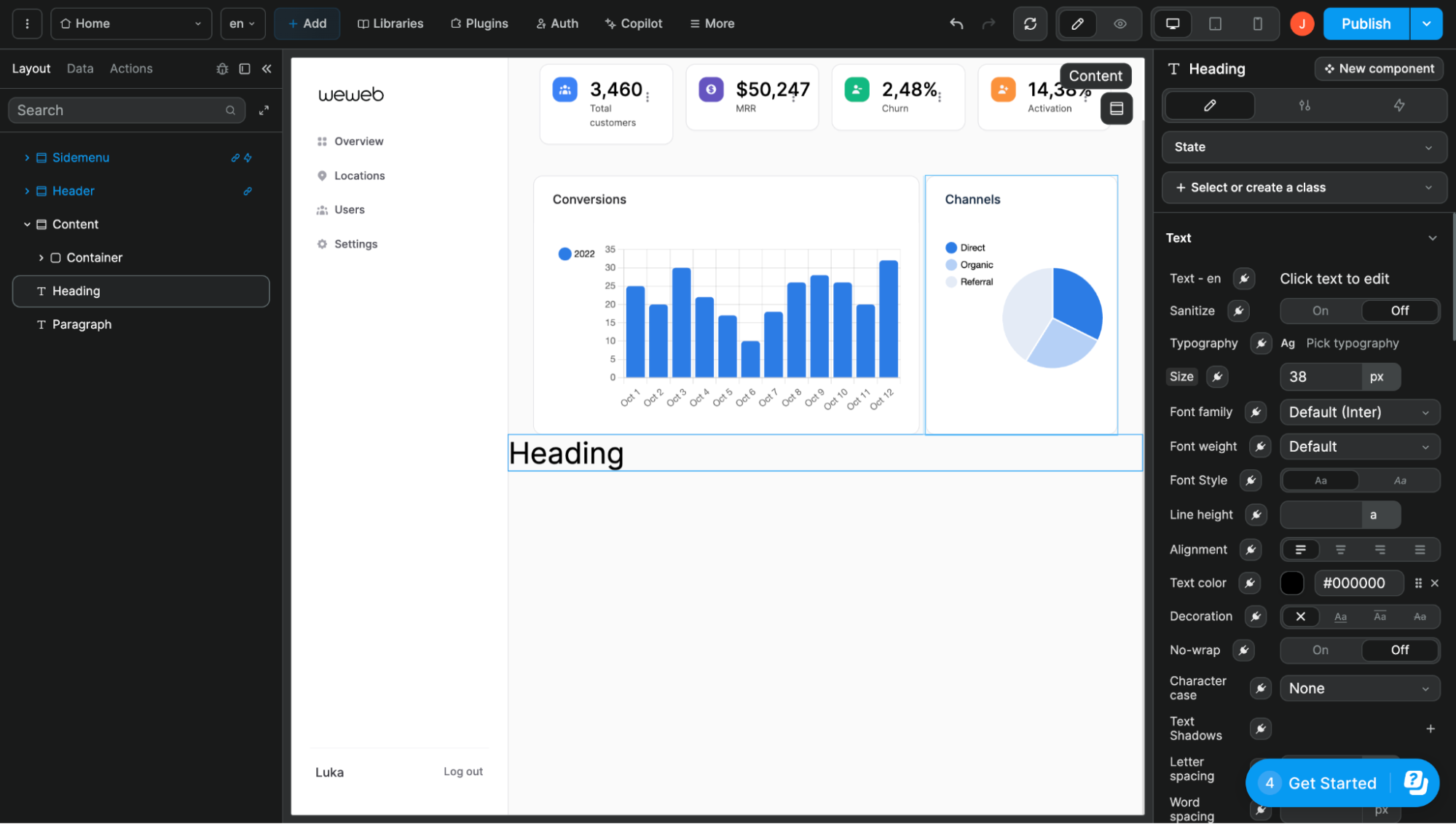Screen dimensions: 1456x824
Task: Expand the Sidemenu tree item
Action: pyautogui.click(x=27, y=158)
